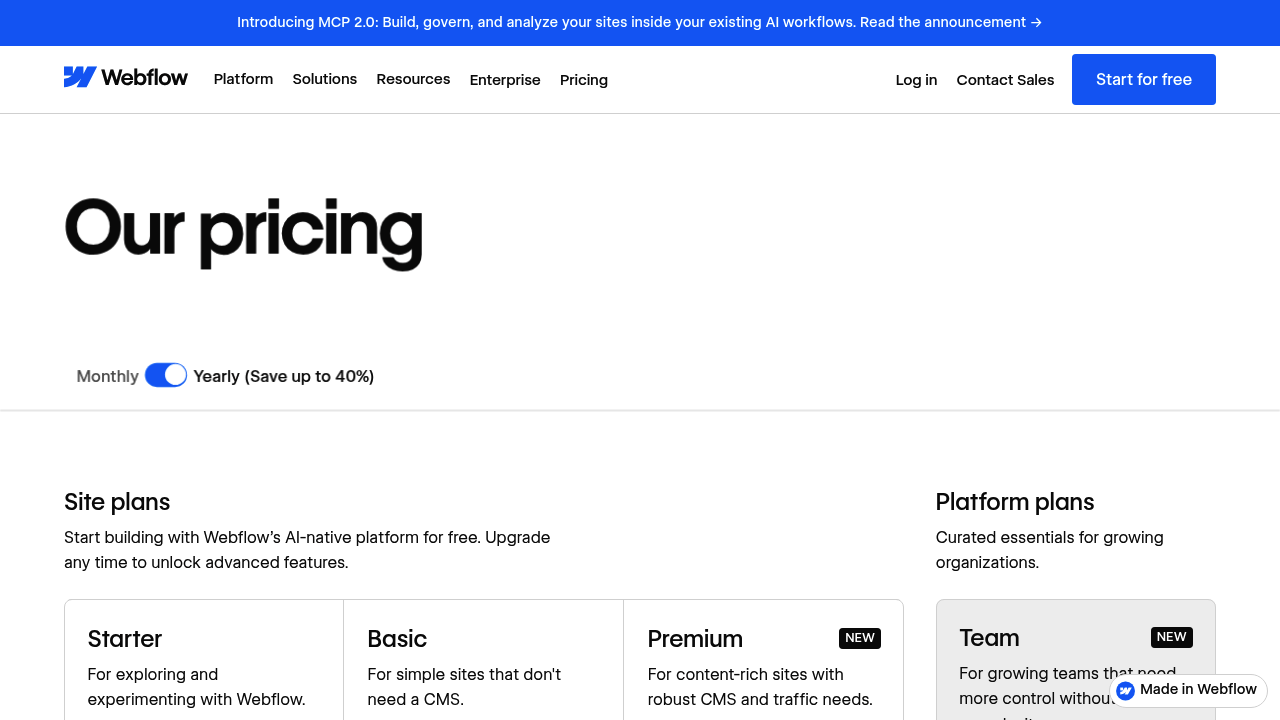This screenshot has height=720, width=1280.
Task: Toggle the Monthly/Yearly billing switch
Action: coord(166,375)
